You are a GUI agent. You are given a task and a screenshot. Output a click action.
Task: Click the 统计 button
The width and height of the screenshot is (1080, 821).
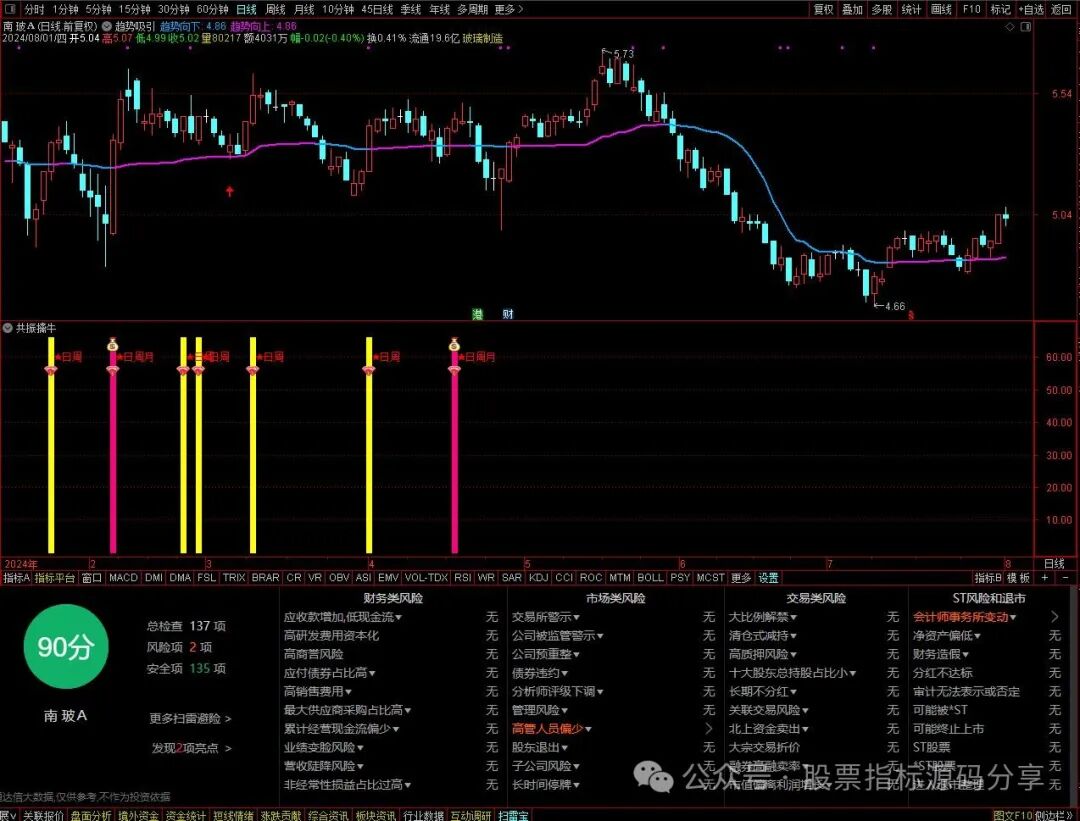pos(911,9)
